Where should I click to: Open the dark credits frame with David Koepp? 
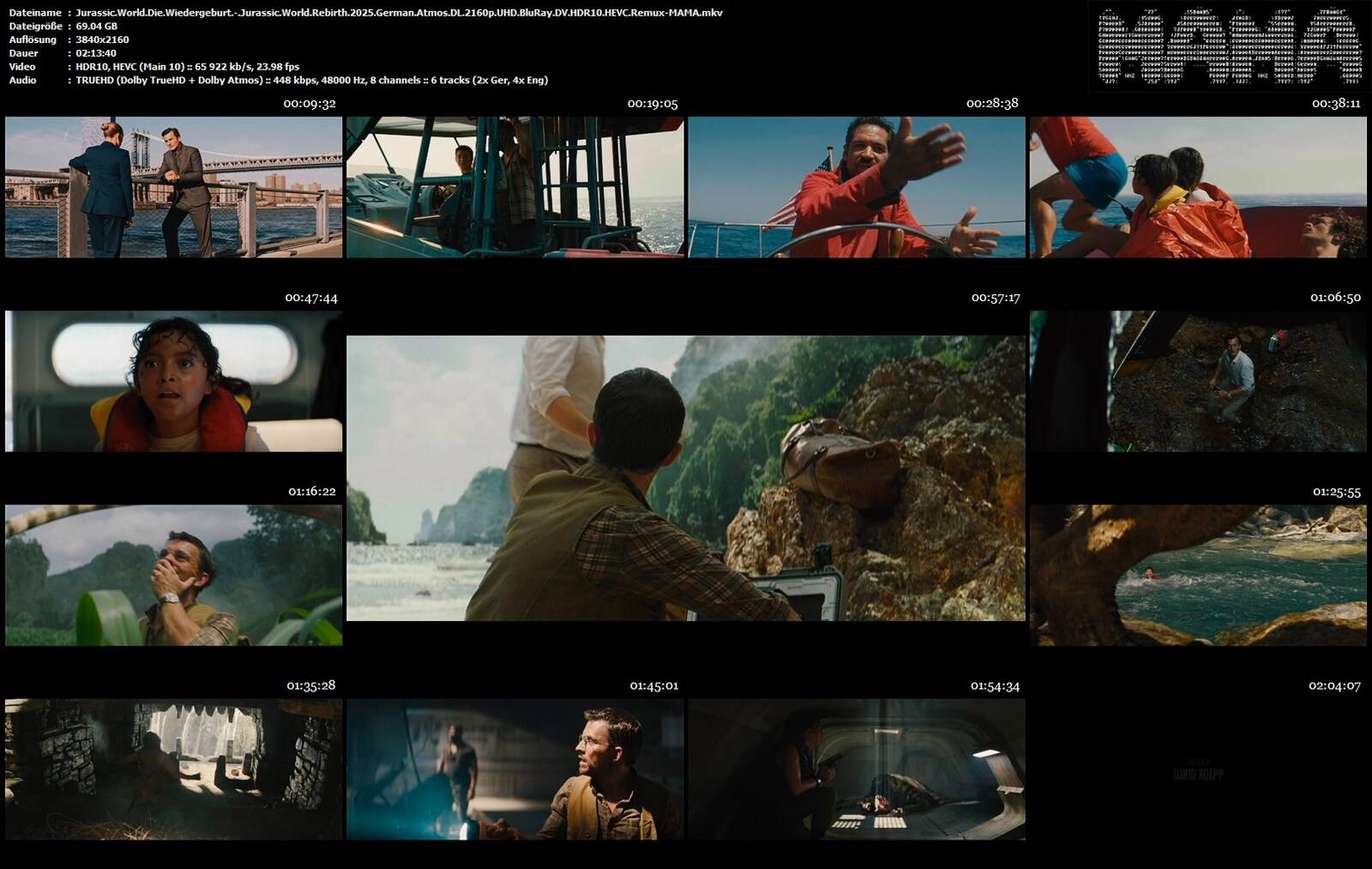(1198, 769)
